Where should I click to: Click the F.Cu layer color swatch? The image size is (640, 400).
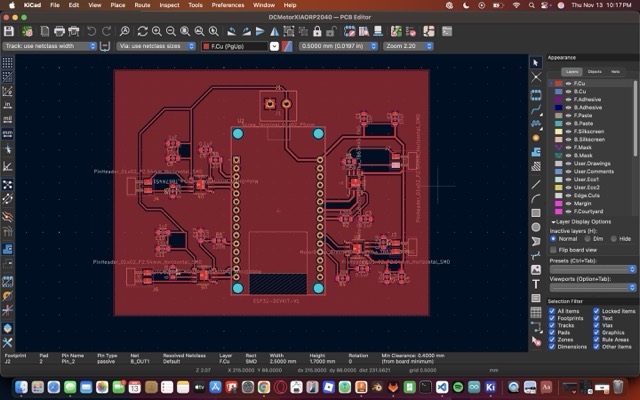(558, 83)
